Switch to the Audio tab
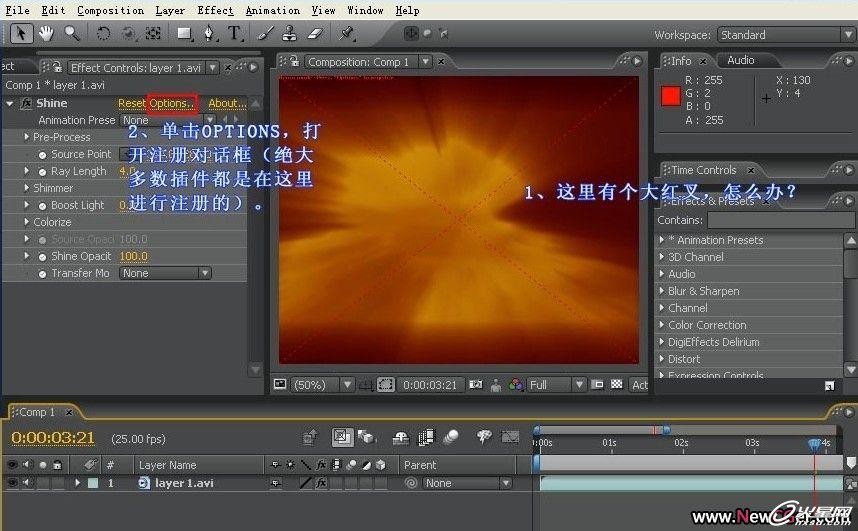The width and height of the screenshot is (858, 531). [740, 60]
